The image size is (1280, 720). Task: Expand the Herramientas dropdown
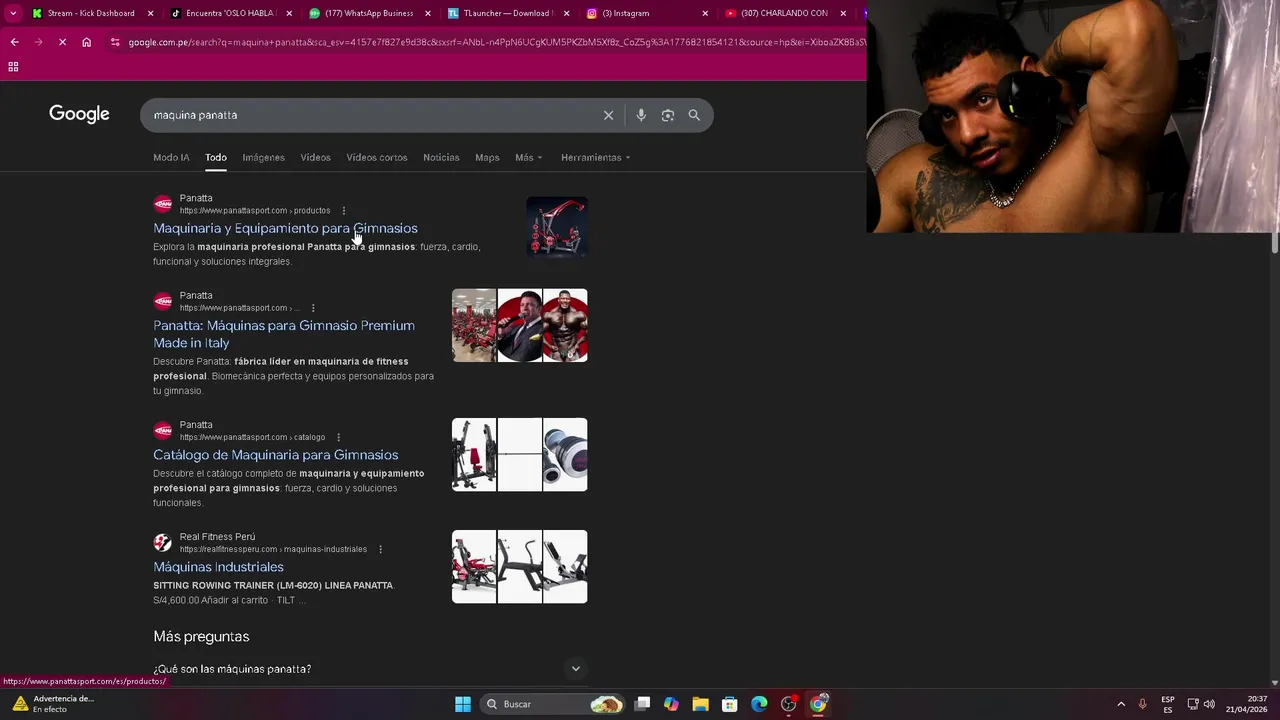click(596, 157)
